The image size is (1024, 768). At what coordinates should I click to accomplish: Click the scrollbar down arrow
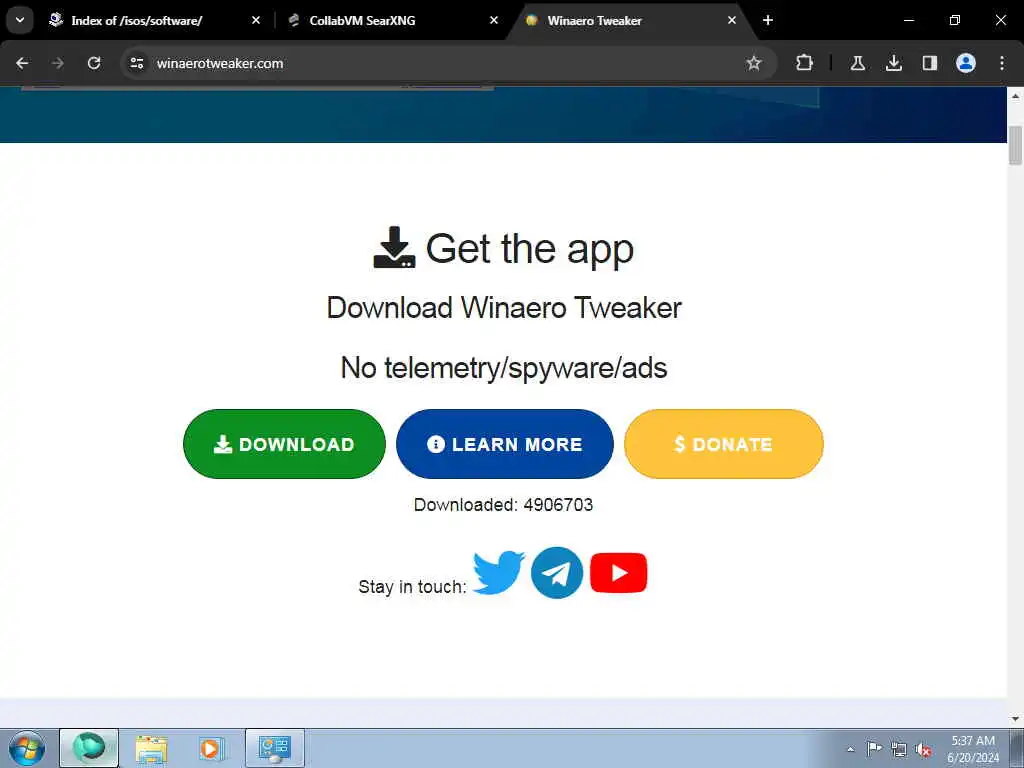click(1016, 719)
